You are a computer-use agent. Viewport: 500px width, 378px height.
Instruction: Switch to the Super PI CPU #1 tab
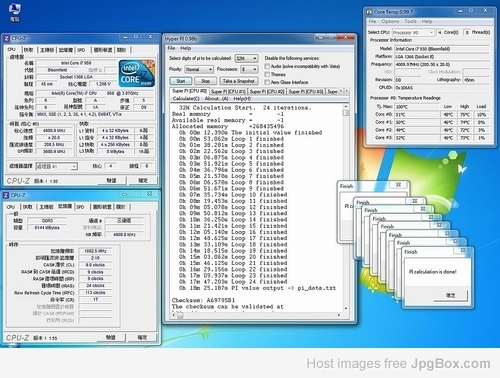point(228,91)
